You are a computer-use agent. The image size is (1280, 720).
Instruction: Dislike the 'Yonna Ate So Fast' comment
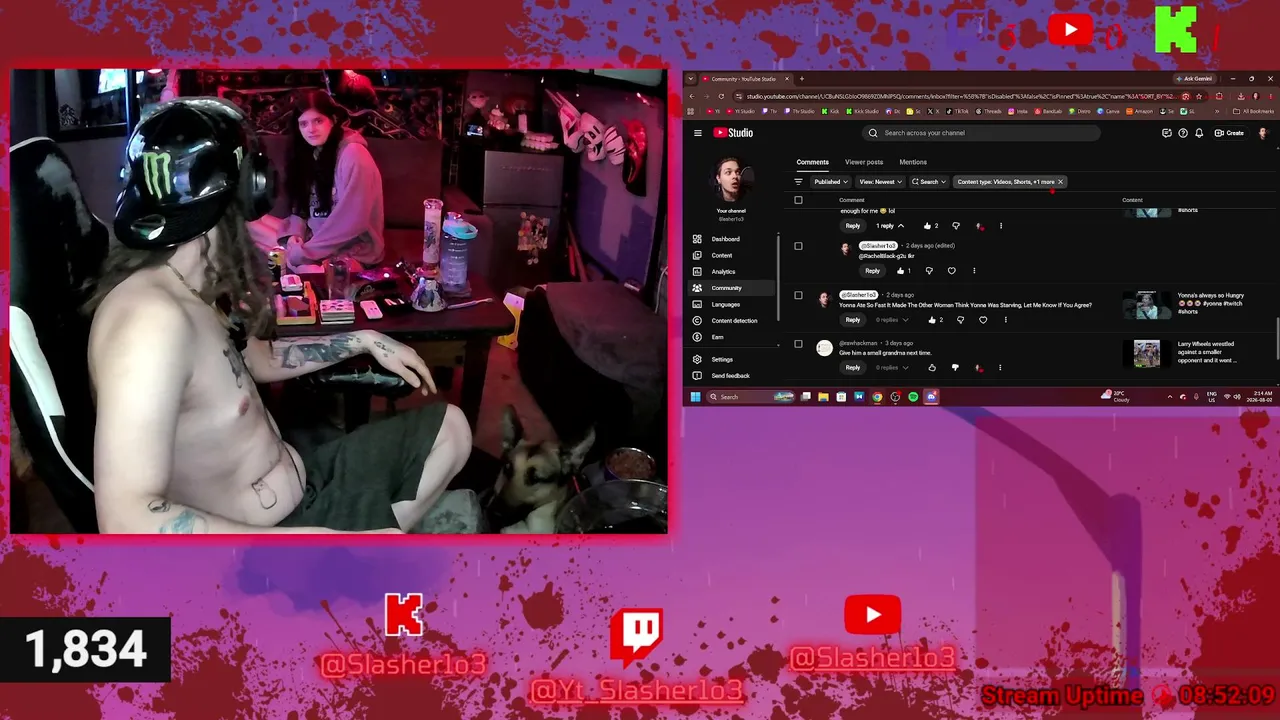click(x=960, y=320)
